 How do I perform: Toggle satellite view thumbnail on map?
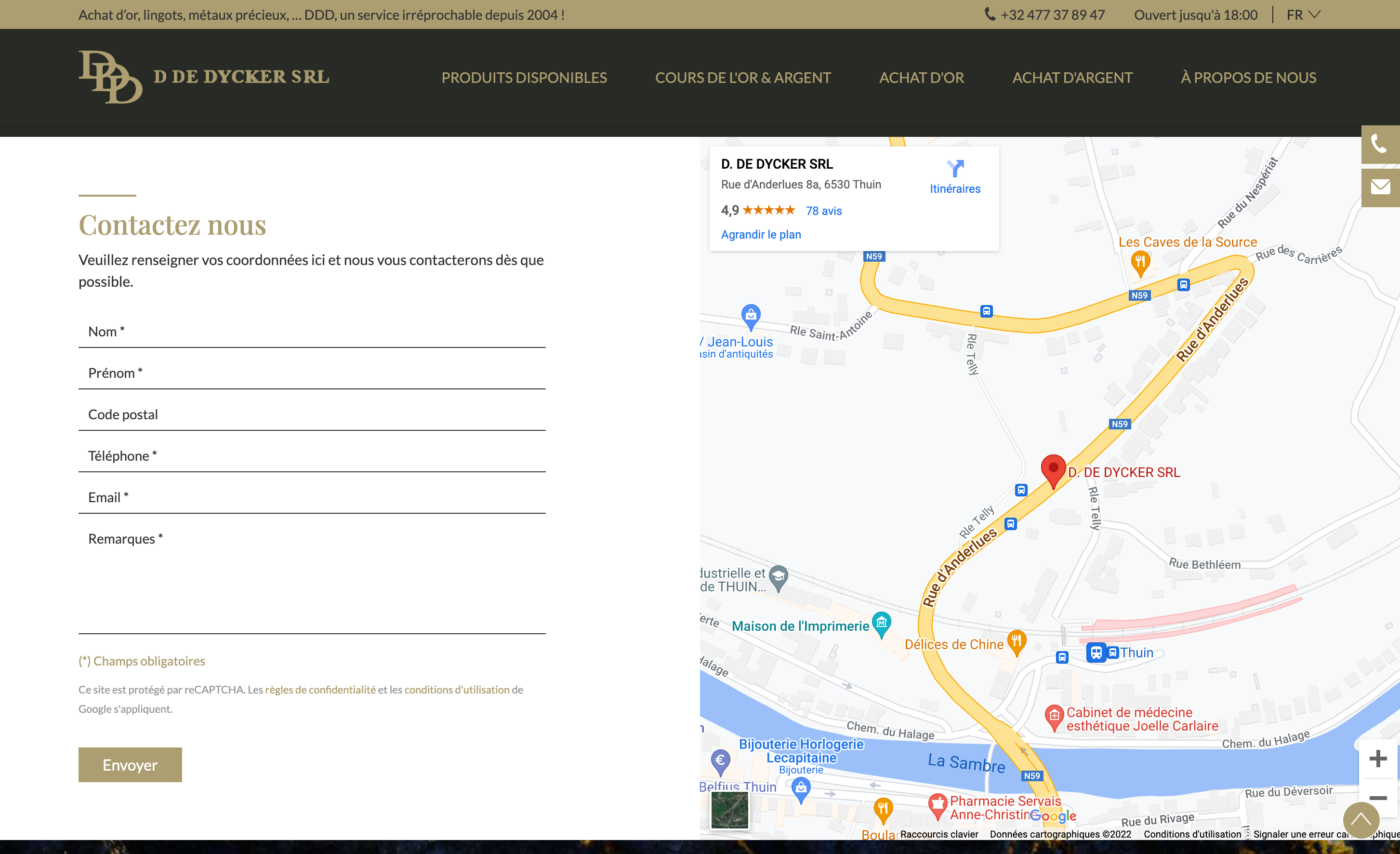[729, 809]
